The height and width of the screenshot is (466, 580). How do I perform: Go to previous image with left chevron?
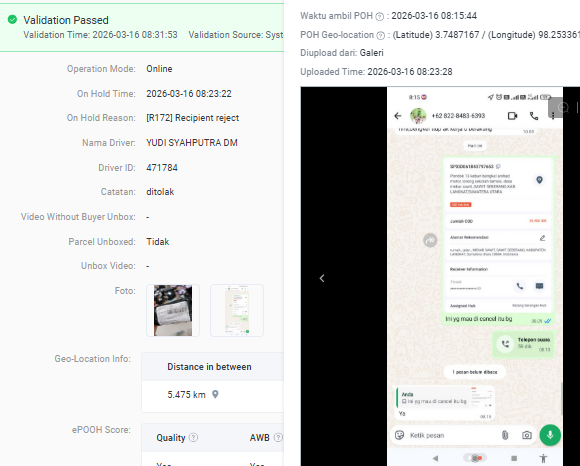click(322, 278)
